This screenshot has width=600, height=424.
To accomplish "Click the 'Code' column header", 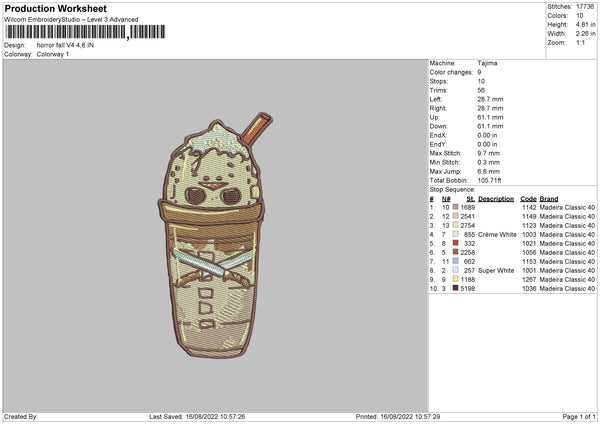I will pyautogui.click(x=528, y=199).
